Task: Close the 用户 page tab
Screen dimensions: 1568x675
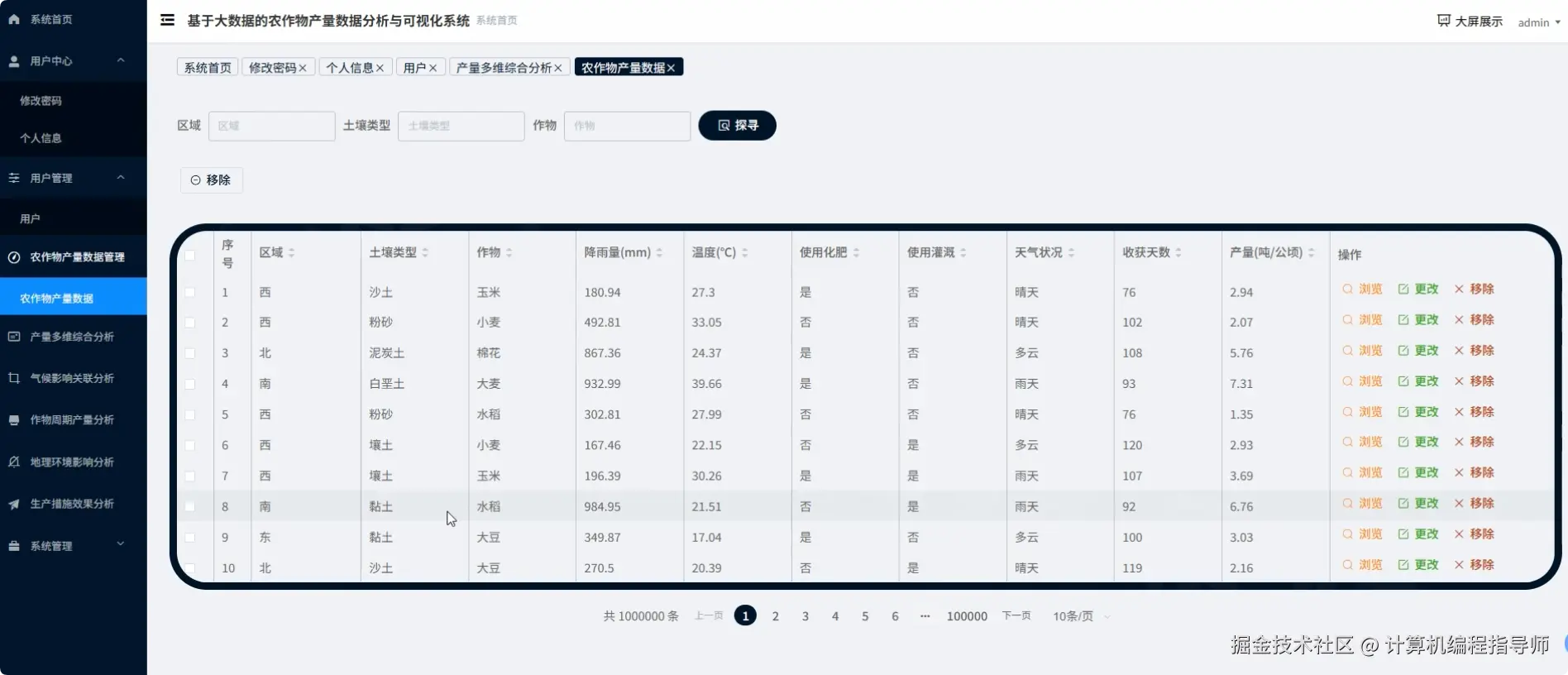Action: 433,69
